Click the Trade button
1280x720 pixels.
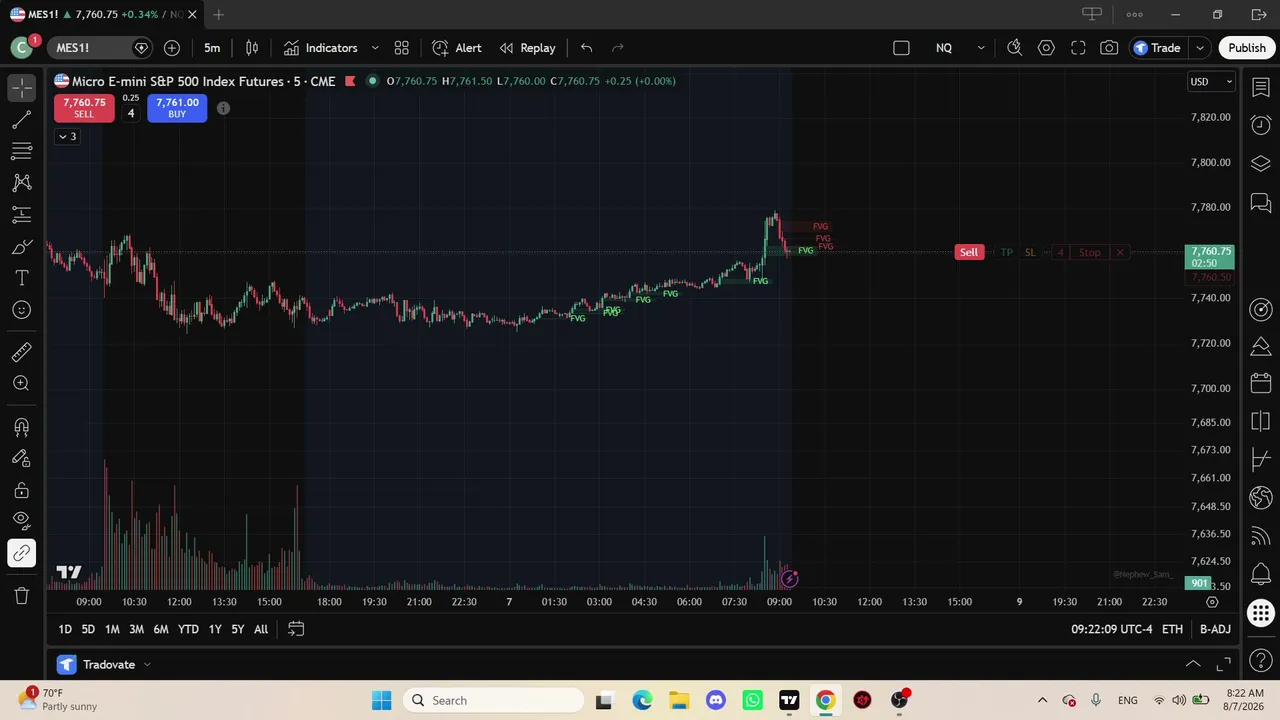pyautogui.click(x=1158, y=48)
